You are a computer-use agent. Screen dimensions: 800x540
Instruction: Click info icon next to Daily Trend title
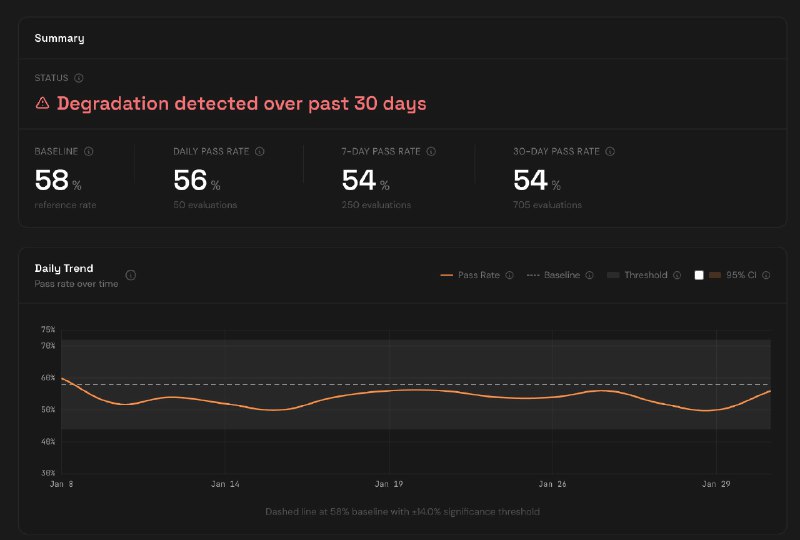(131, 275)
